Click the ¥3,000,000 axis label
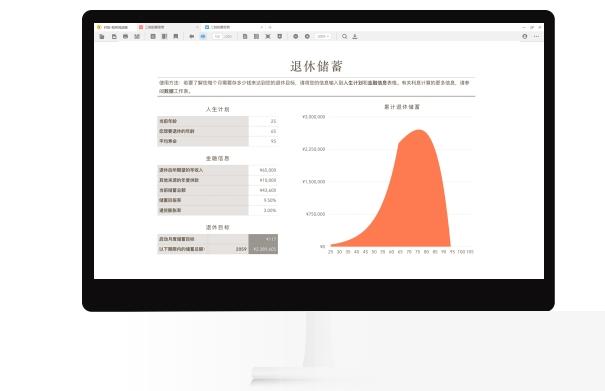This screenshot has height=391, width=605. pyautogui.click(x=314, y=117)
